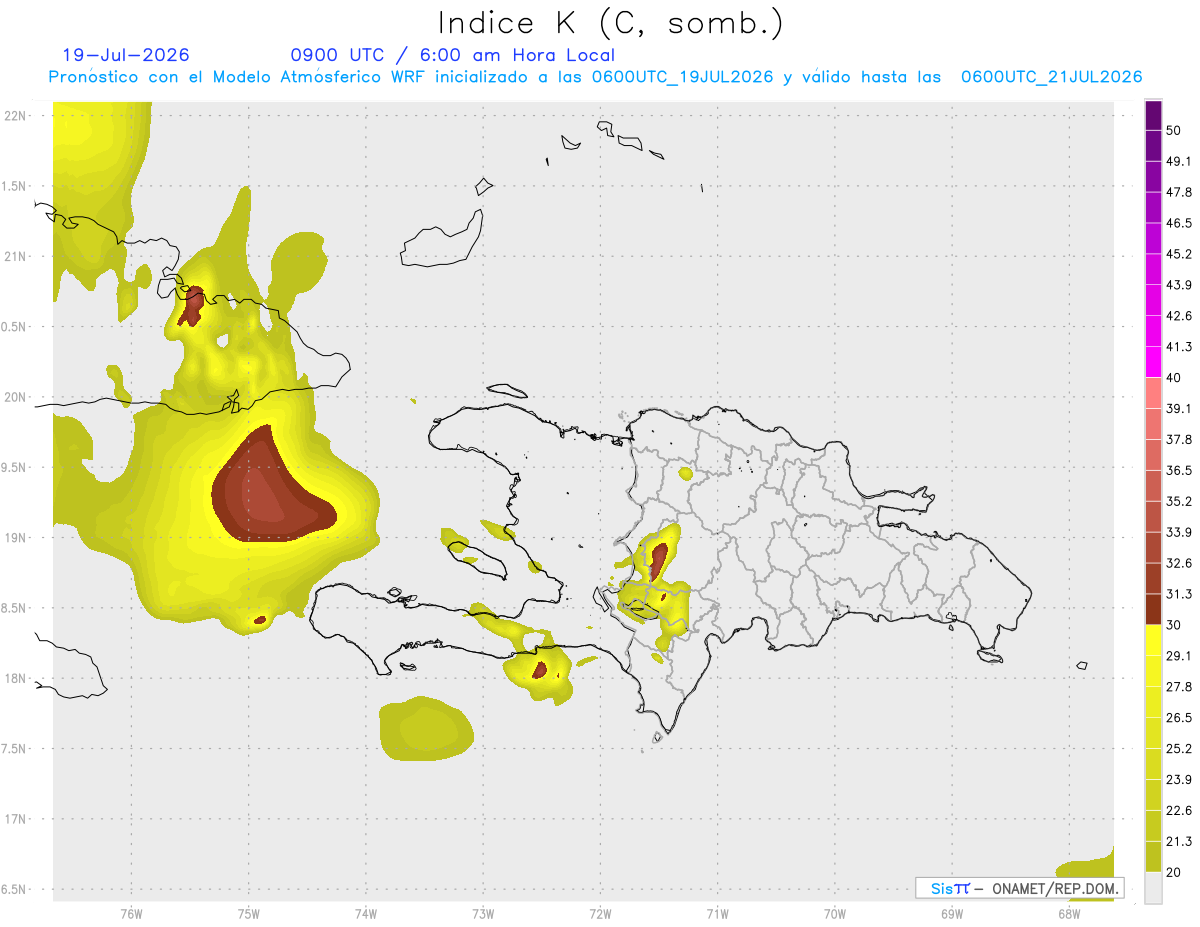Click the latitude label "22N"
Screen dimensions: 1200x927
[x=17, y=115]
